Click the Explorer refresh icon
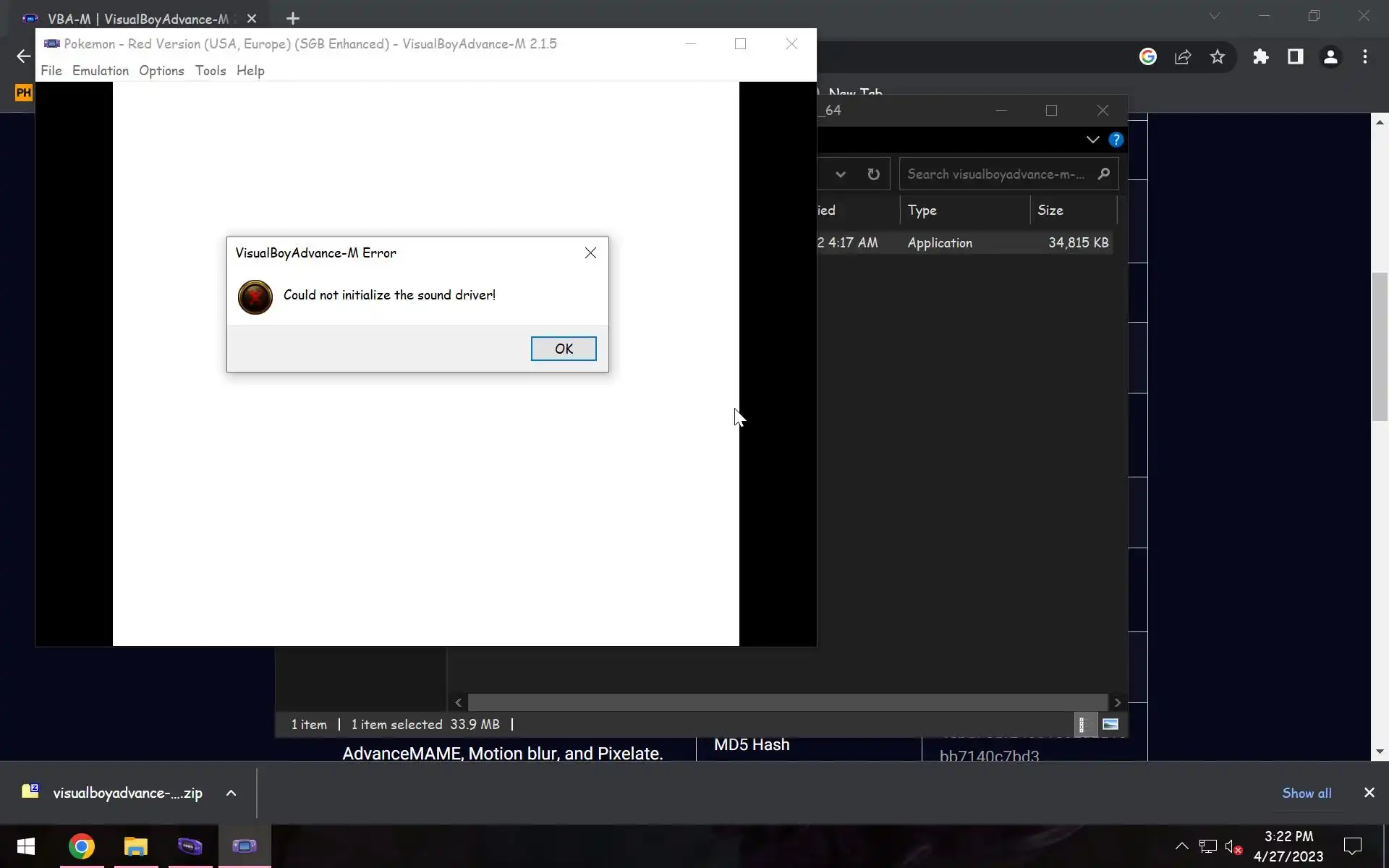 pyautogui.click(x=873, y=174)
